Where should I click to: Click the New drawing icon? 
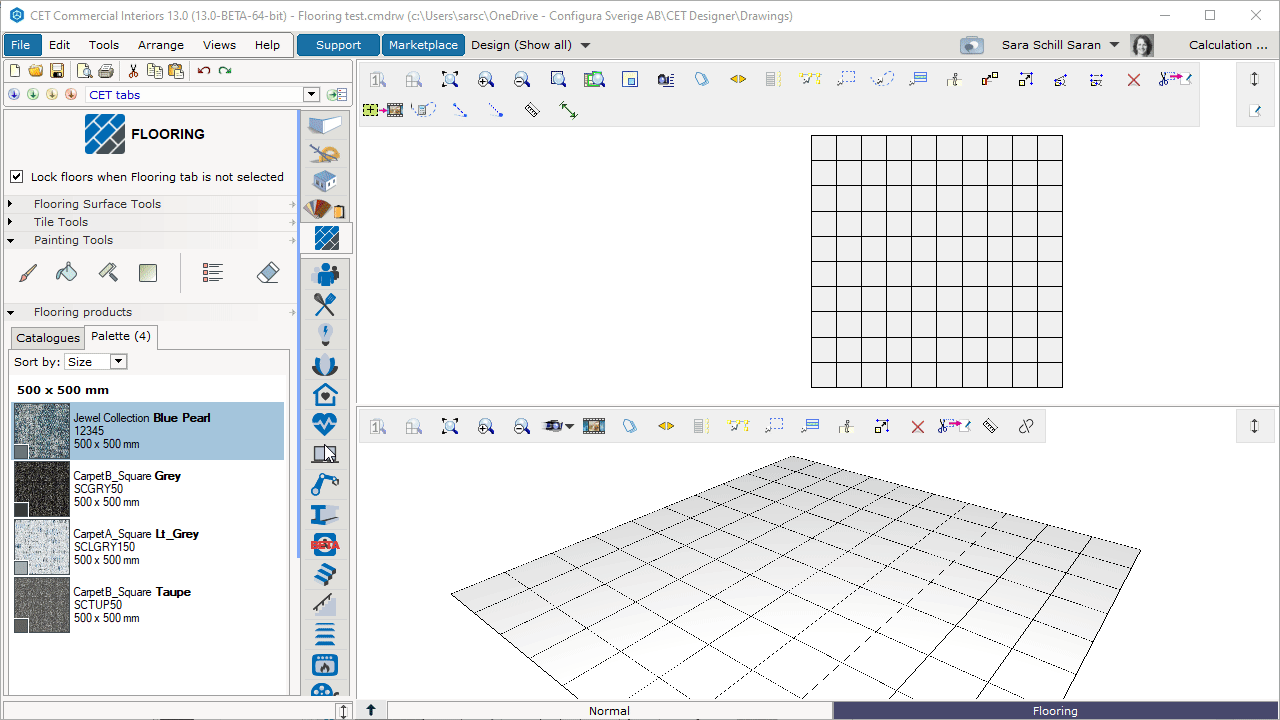click(14, 70)
